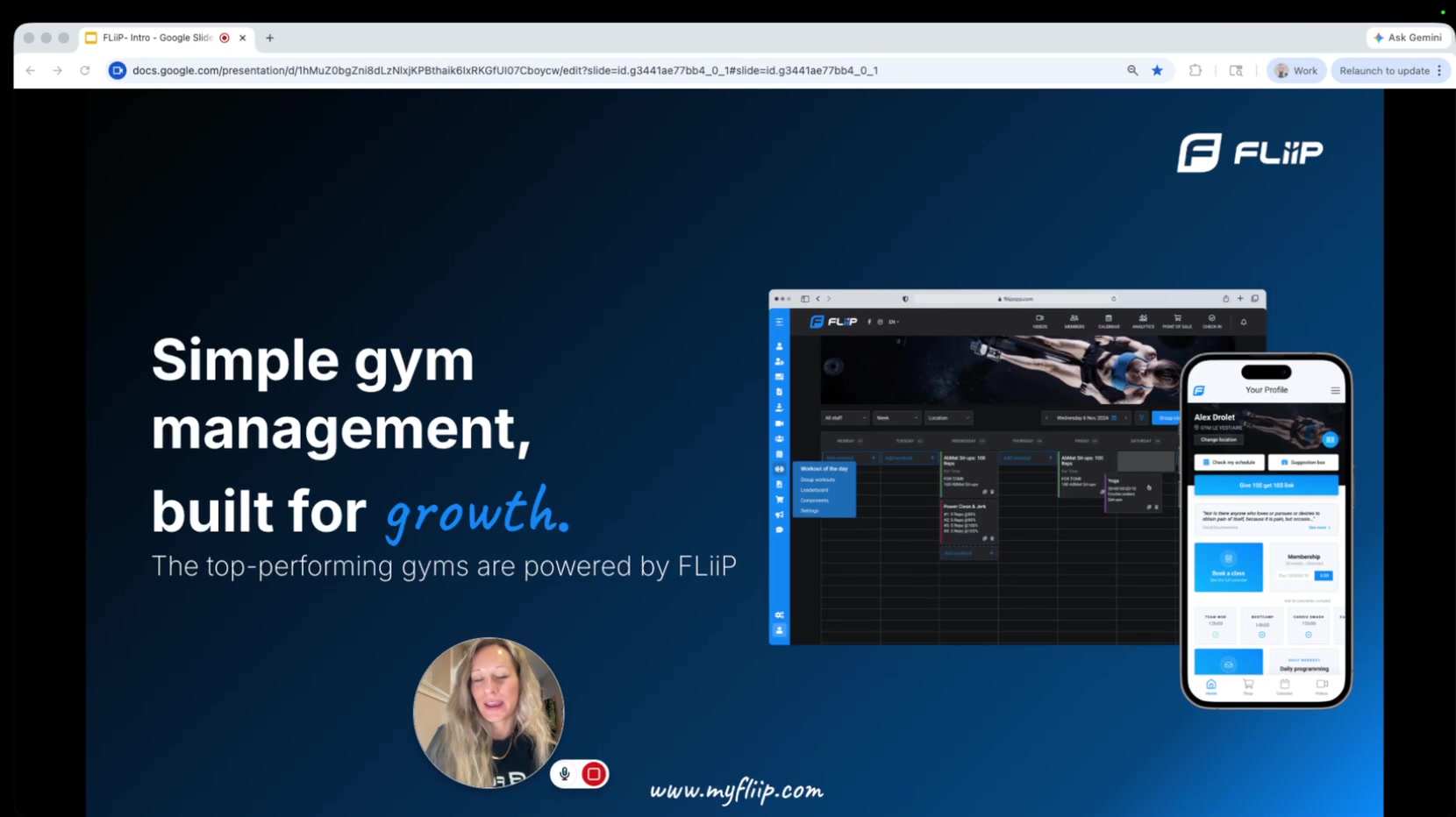Screen dimensions: 1456x817
Task: Click the Power Clean & Jerk workout card
Action: pos(968,522)
